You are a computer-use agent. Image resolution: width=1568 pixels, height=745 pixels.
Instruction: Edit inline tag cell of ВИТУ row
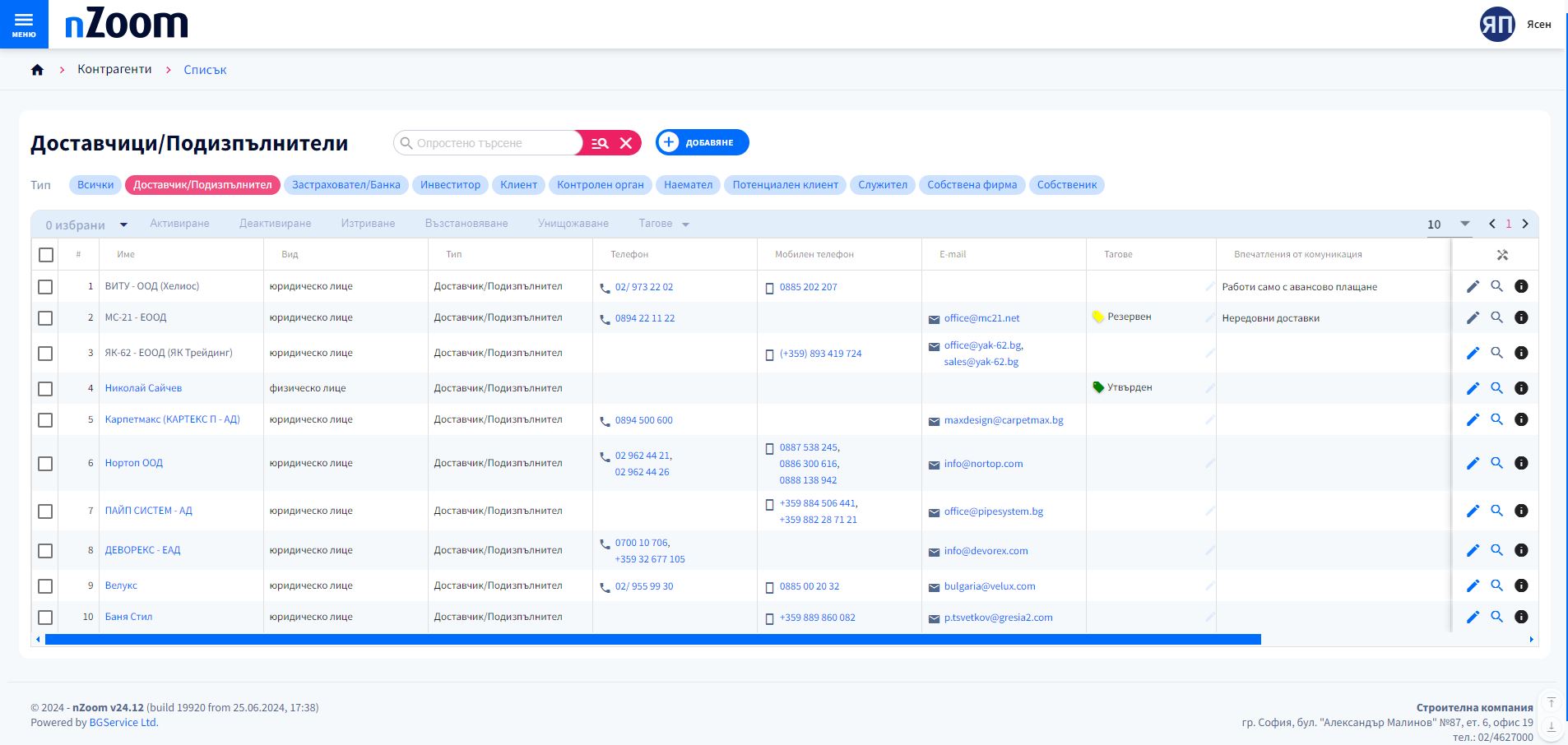click(1209, 286)
